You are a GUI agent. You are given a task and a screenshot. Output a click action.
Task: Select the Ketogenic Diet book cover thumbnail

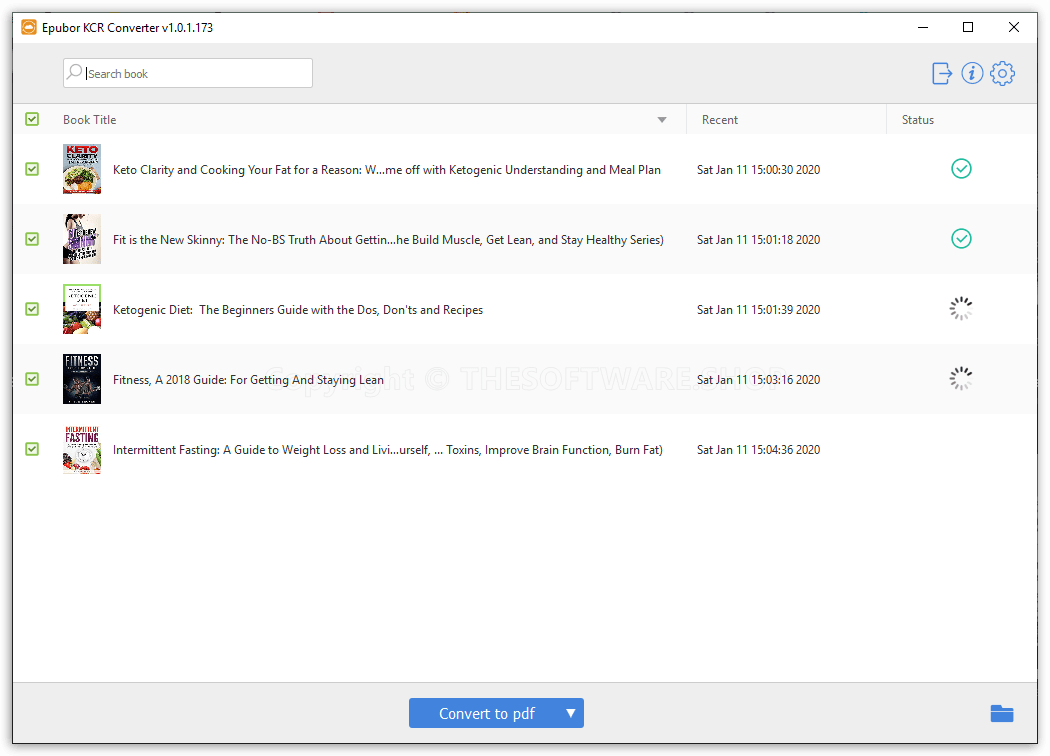[82, 309]
